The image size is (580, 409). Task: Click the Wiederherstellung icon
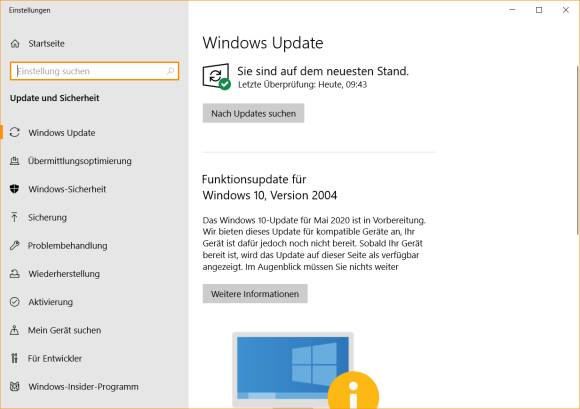[x=14, y=274]
